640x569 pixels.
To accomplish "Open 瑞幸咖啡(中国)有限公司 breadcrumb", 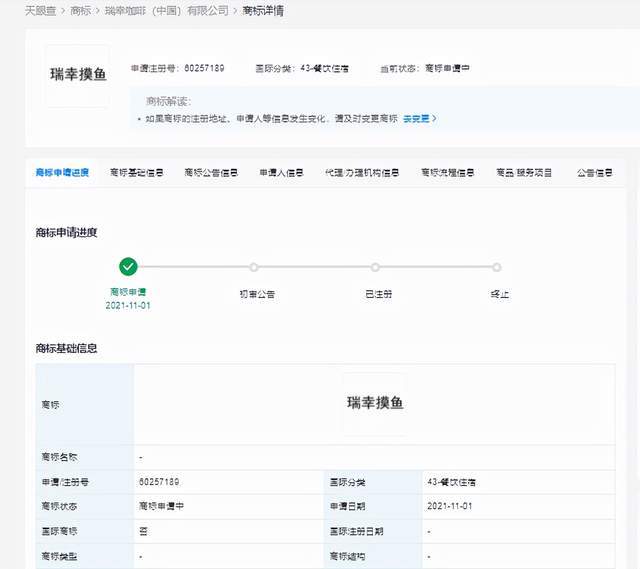I will 167,11.
